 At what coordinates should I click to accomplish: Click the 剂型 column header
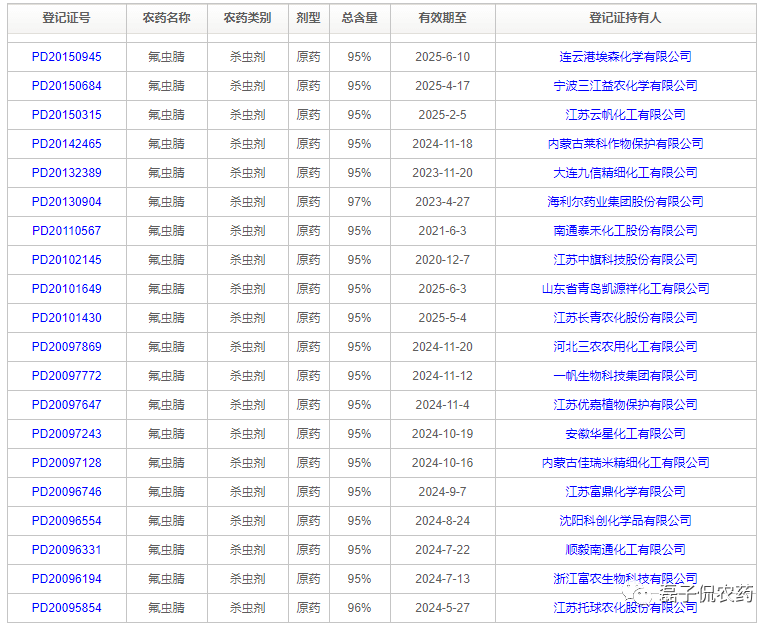click(x=309, y=18)
